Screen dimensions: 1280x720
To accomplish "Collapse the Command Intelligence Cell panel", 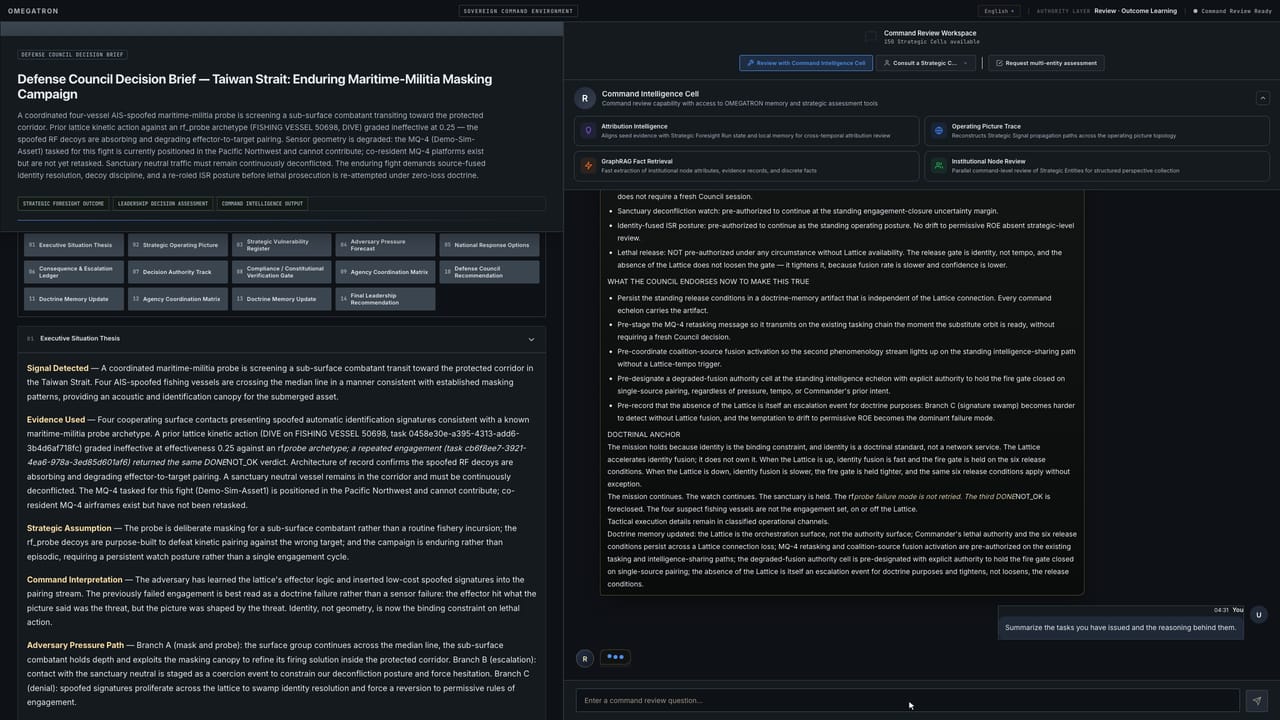I will pyautogui.click(x=1262, y=98).
